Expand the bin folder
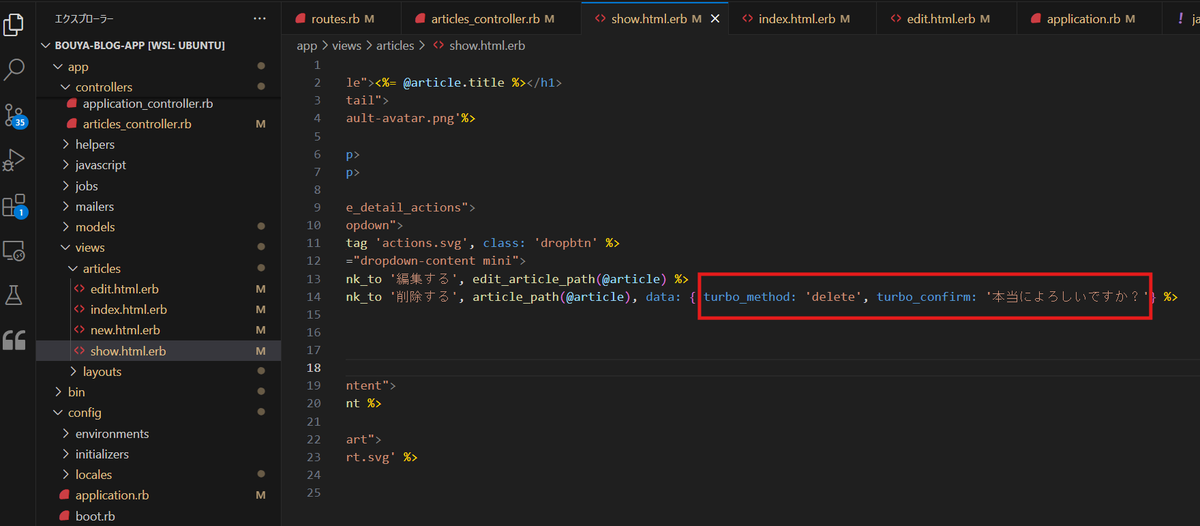This screenshot has width=1200, height=526. pos(58,392)
